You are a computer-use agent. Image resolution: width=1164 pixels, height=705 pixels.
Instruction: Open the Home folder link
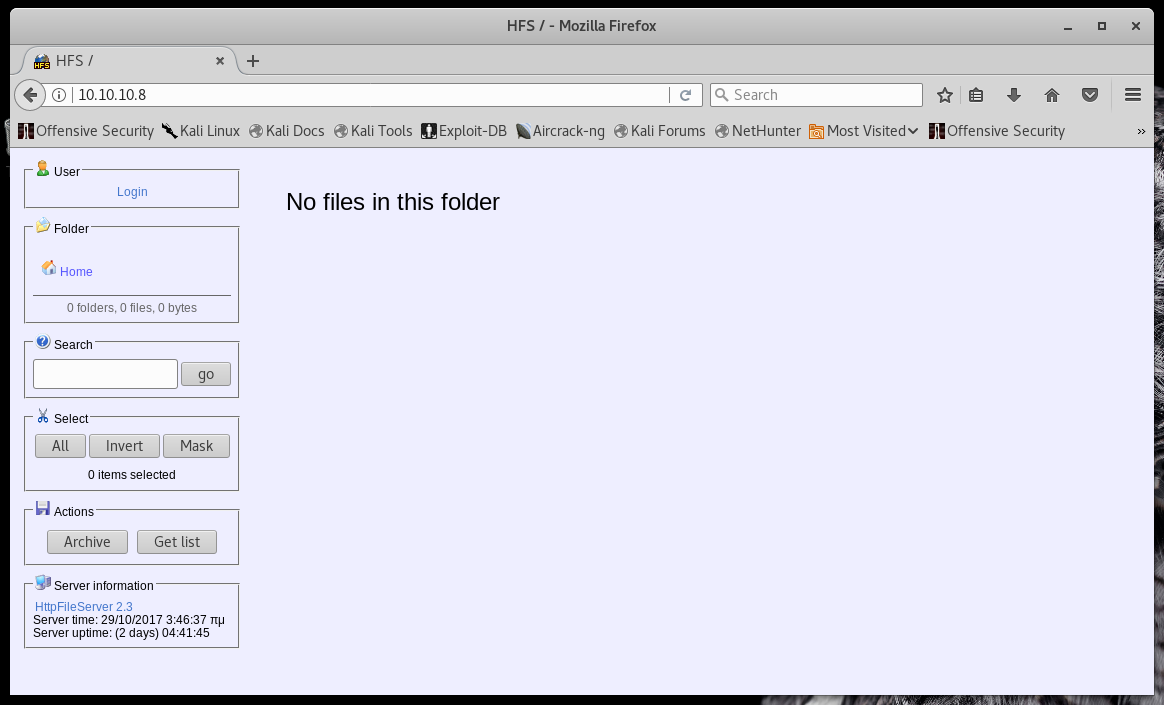click(76, 272)
